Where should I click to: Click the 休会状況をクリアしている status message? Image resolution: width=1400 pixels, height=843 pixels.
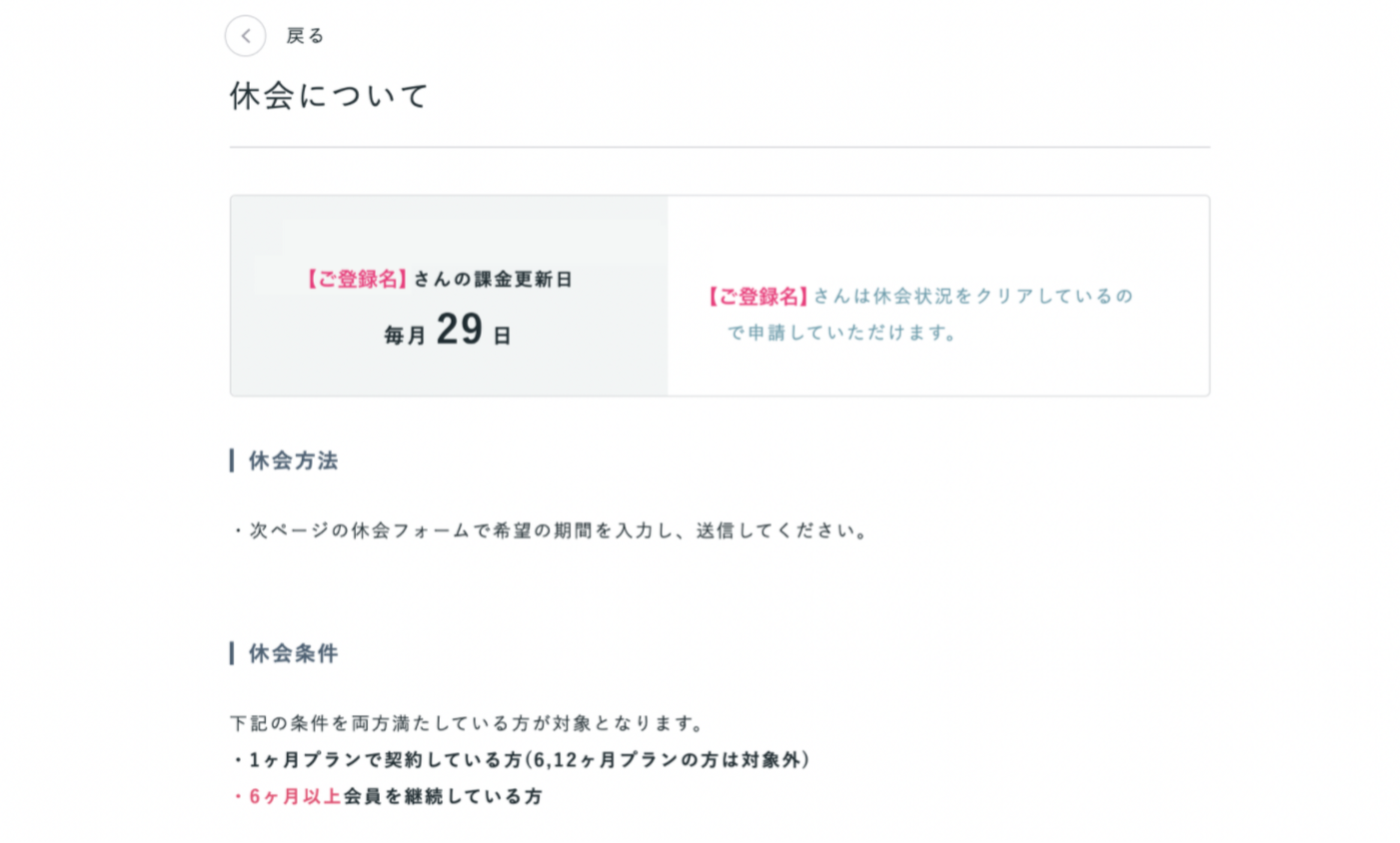[972, 297]
